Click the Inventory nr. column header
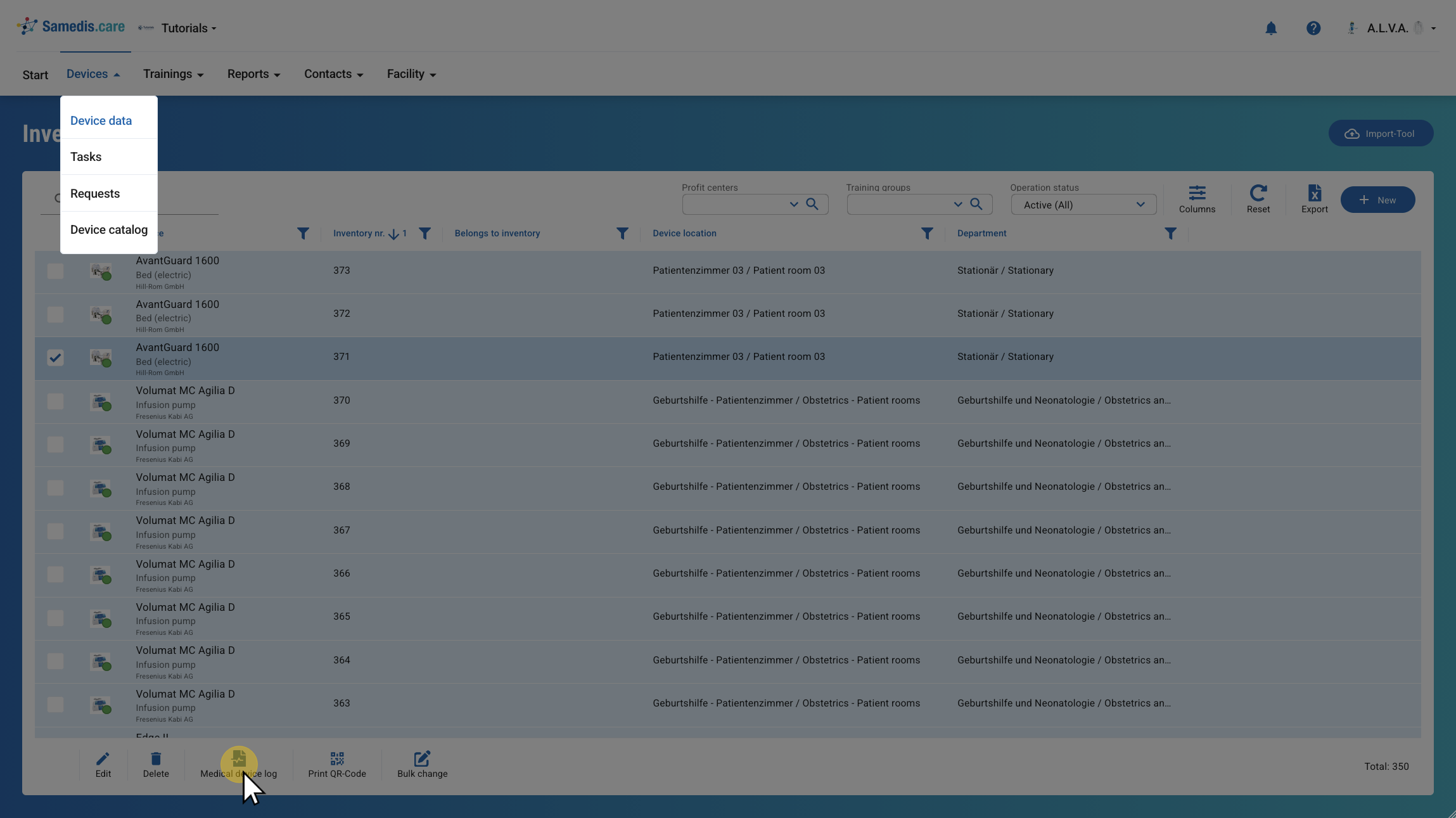The height and width of the screenshot is (818, 1456). (359, 233)
